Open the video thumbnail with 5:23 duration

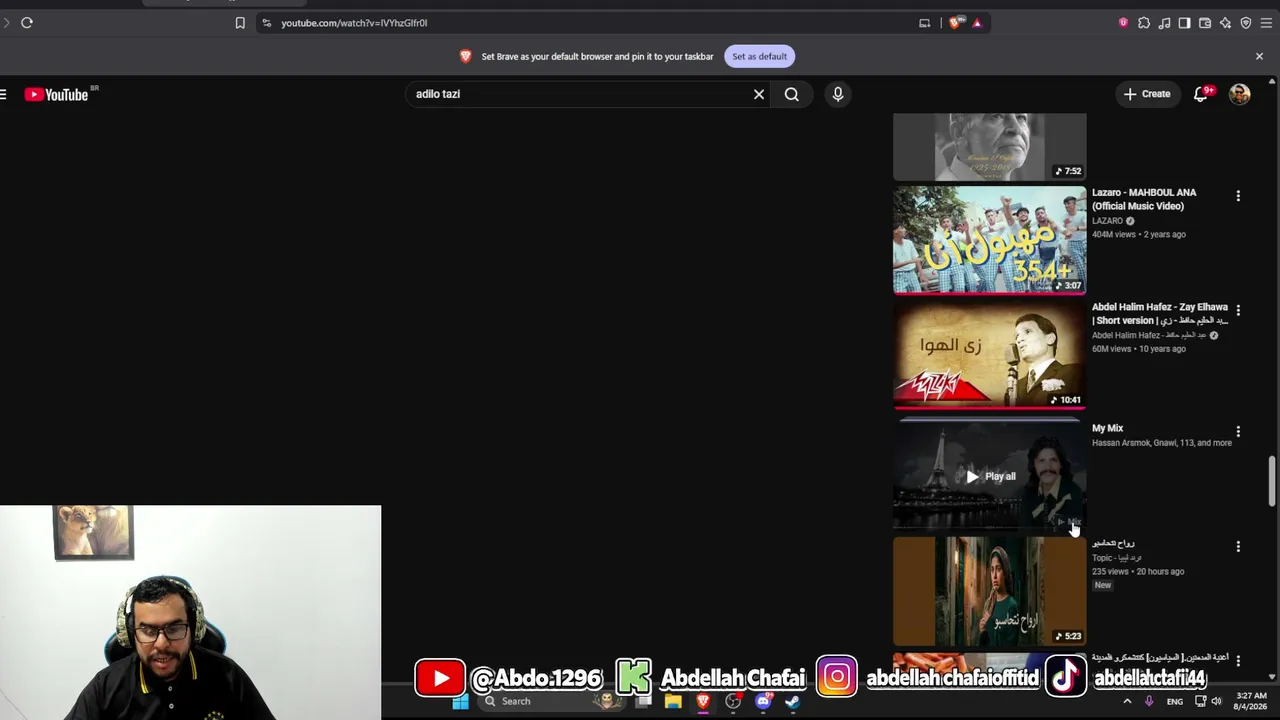click(989, 591)
